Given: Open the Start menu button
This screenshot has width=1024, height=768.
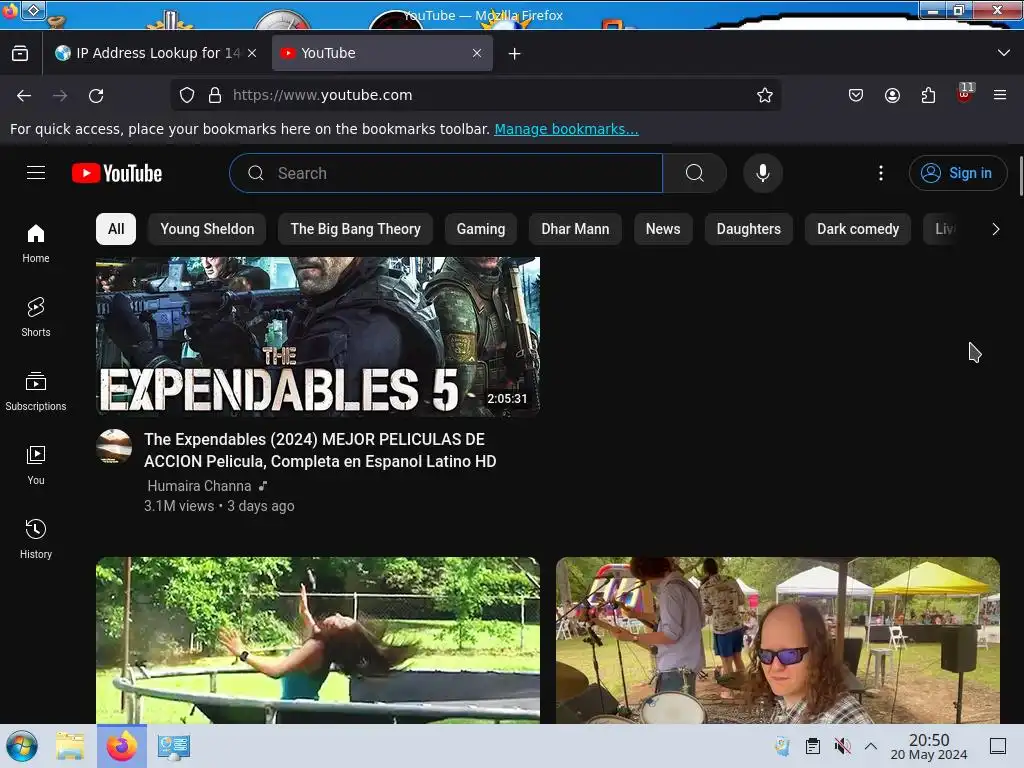Looking at the screenshot, I should click(22, 746).
